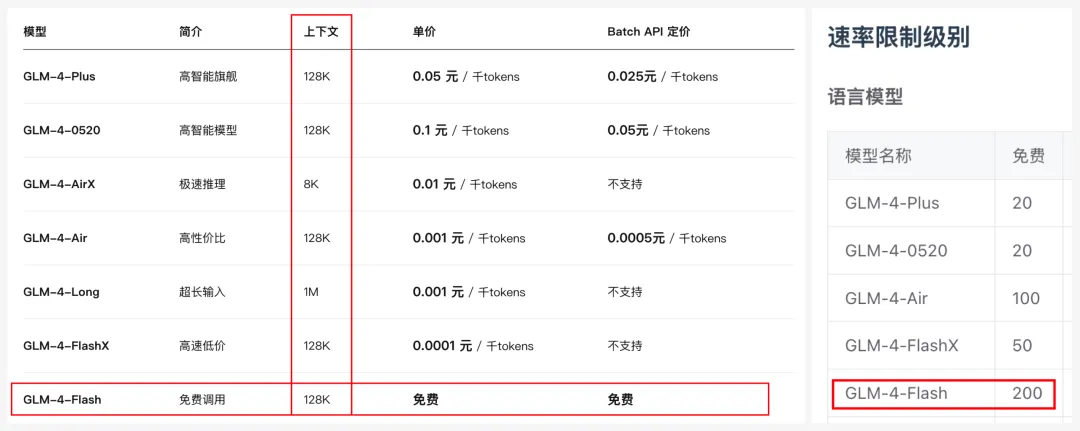Click the 模型名称 header in rate limit table
The width and height of the screenshot is (1080, 431).
tap(878, 155)
